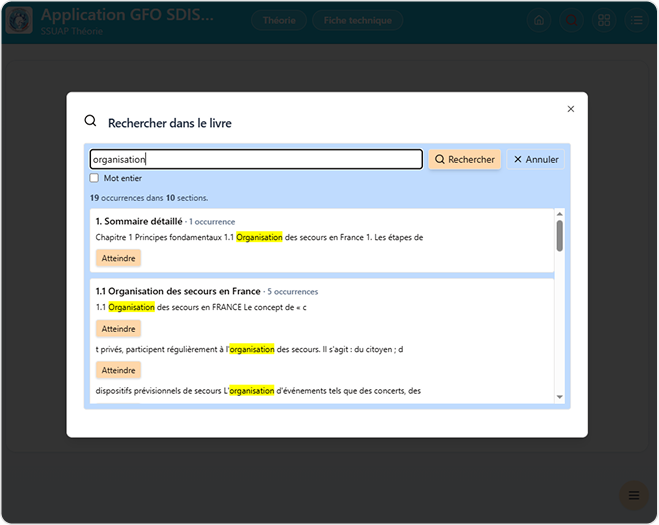Screen dimensions: 659x525
Task: Click Atteindre below 'participent régulièrement' result
Action: click(119, 370)
